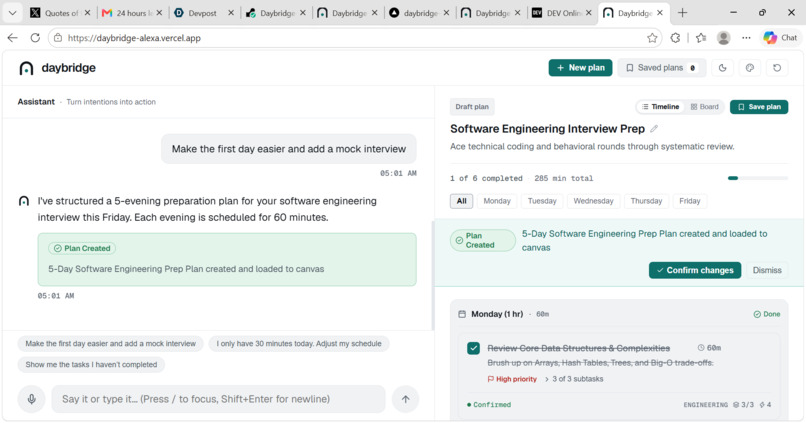
Task: Switch to Board view
Action: pyautogui.click(x=705, y=107)
